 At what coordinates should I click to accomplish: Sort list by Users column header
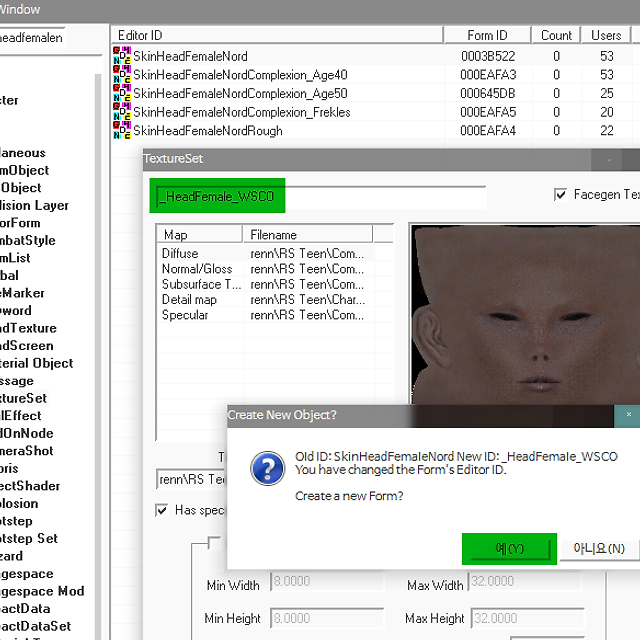[x=605, y=35]
